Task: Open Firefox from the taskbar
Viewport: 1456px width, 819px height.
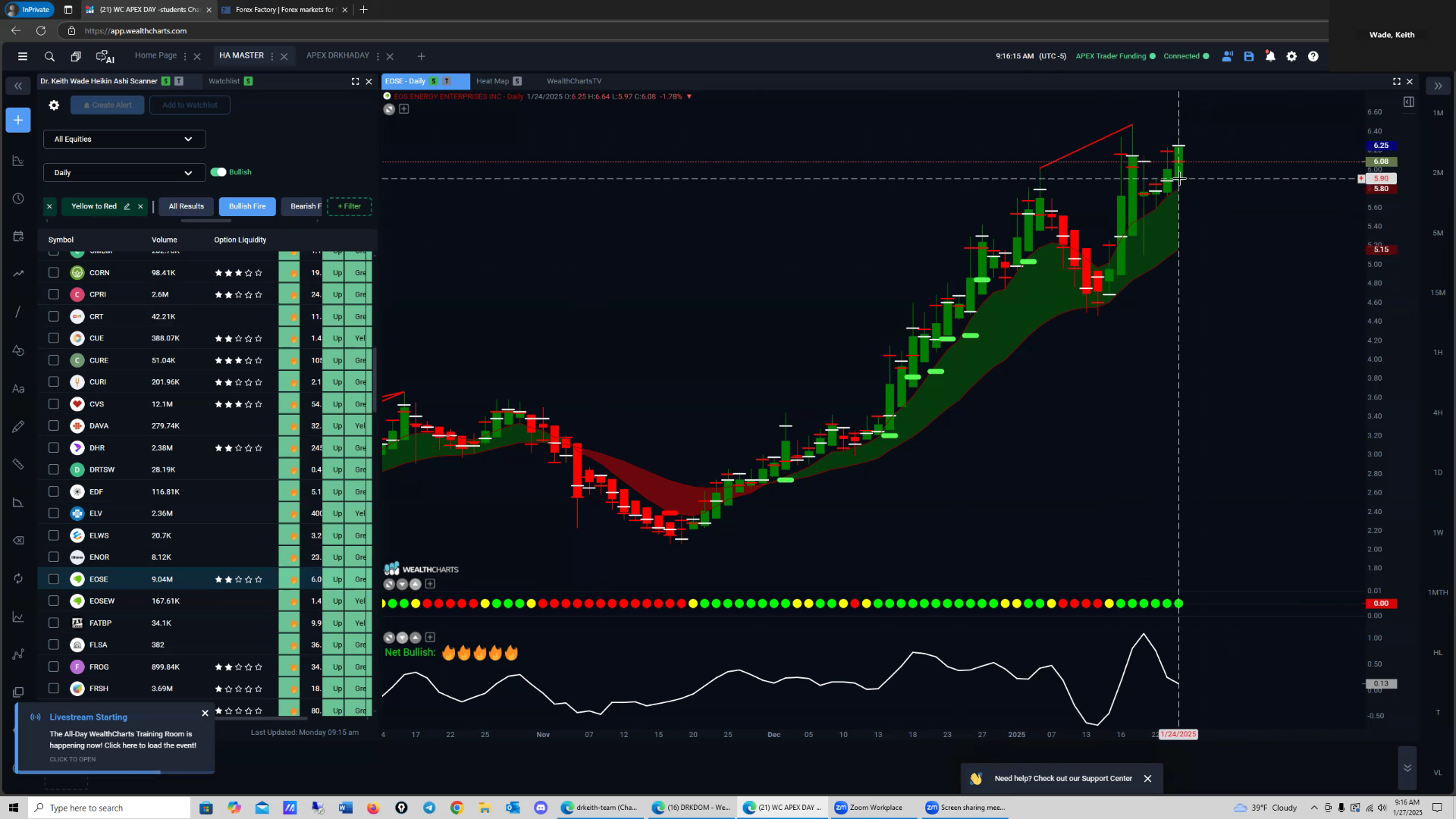Action: click(x=372, y=808)
